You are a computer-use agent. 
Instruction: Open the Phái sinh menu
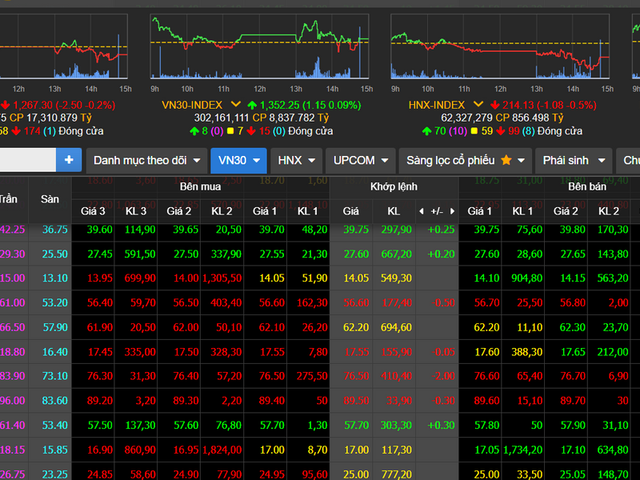569,160
